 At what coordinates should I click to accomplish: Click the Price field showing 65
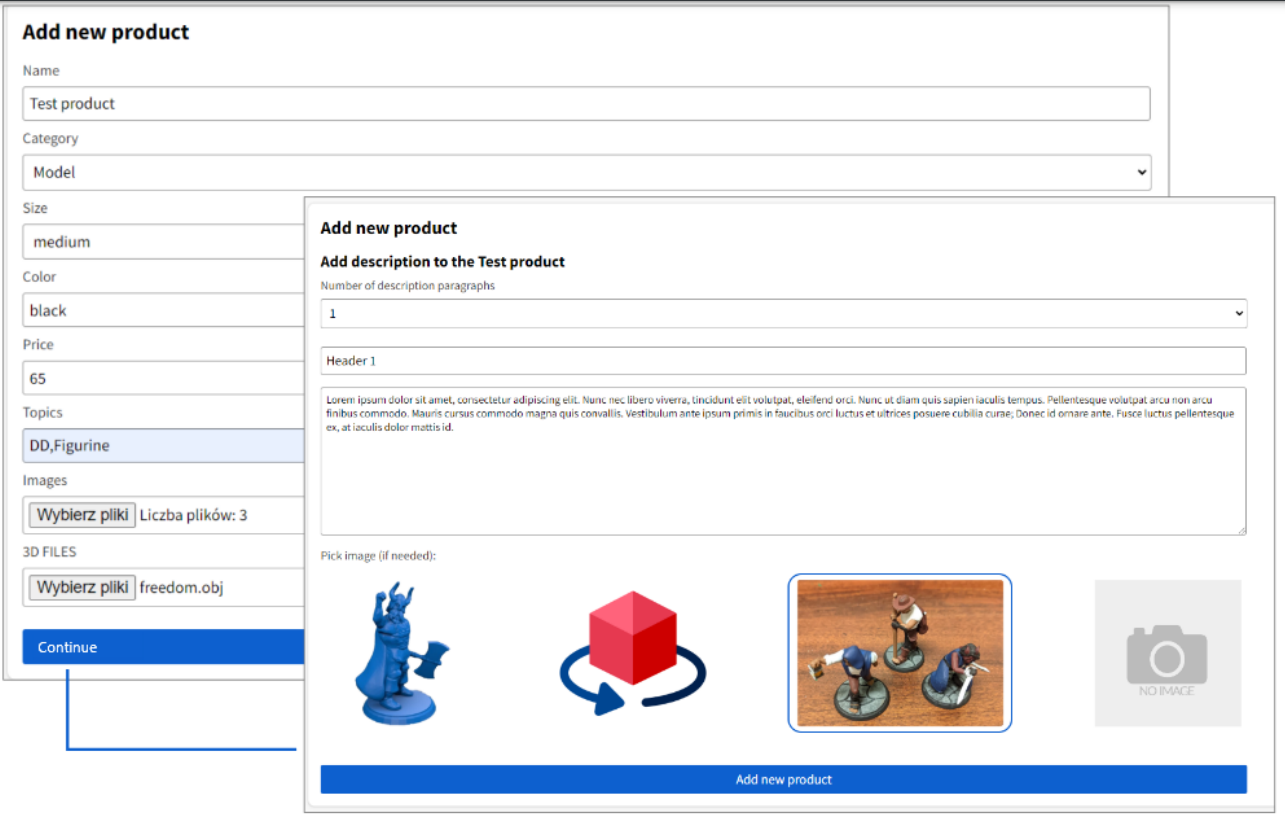[160, 378]
